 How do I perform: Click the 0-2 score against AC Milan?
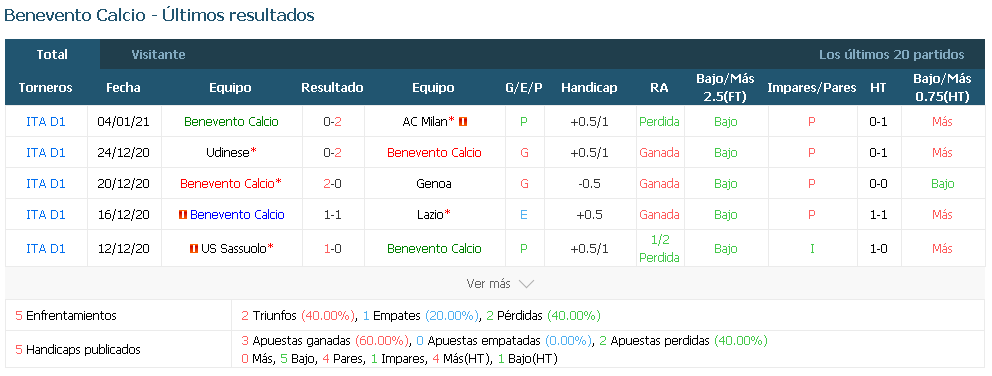332,122
